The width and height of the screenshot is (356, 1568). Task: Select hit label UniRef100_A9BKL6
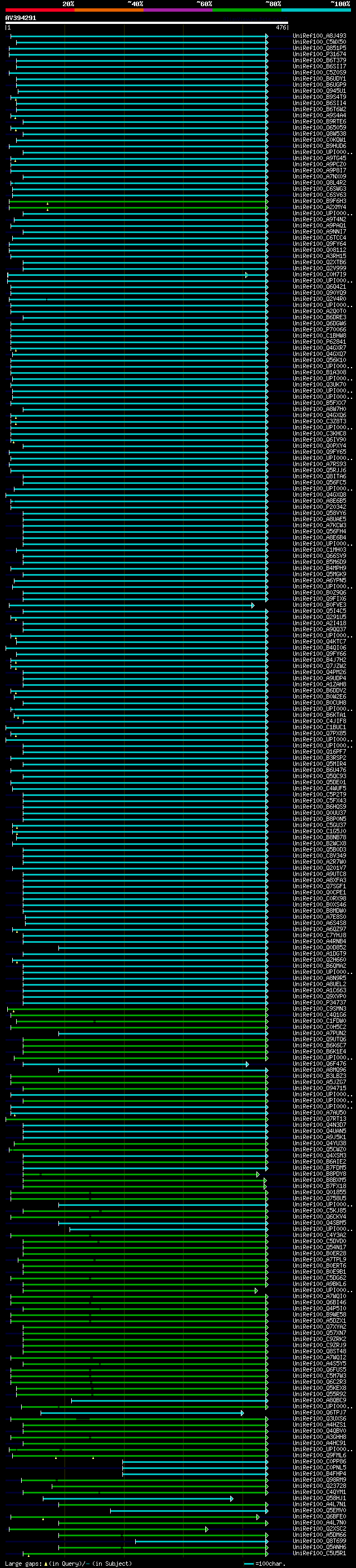(319, 1284)
